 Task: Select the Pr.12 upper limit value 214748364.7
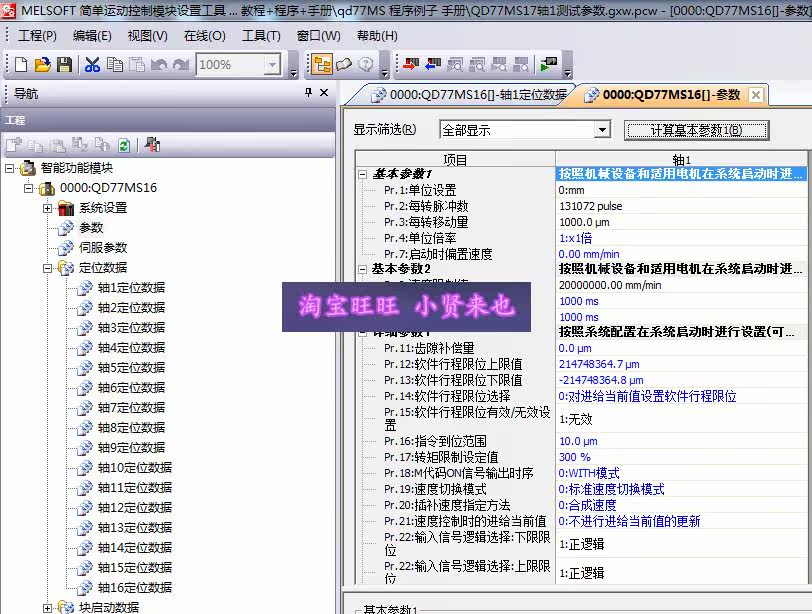coord(681,364)
